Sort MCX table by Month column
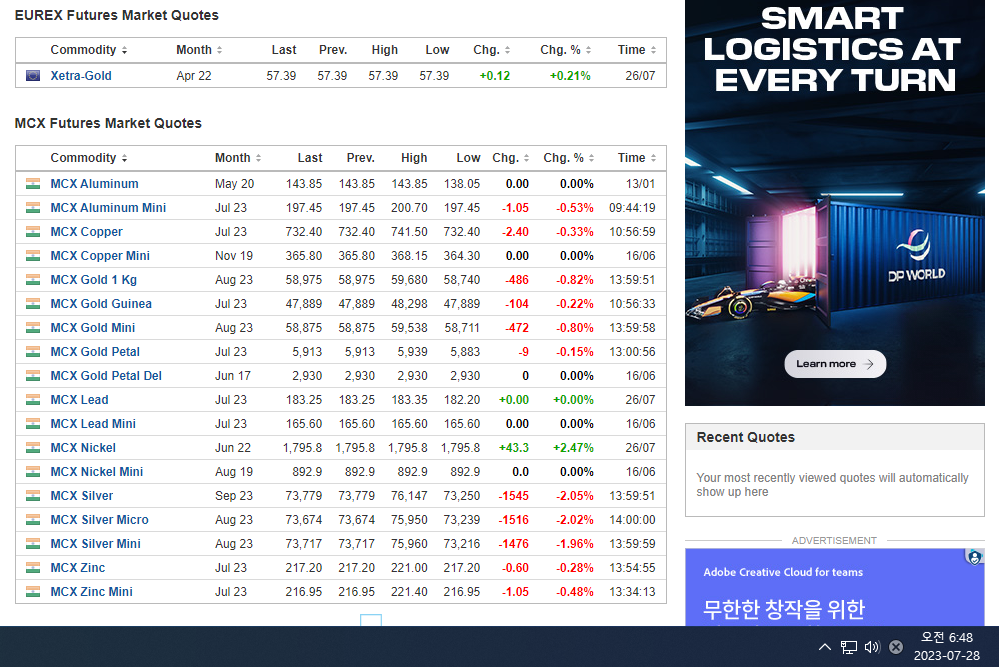999x667 pixels. (x=238, y=158)
